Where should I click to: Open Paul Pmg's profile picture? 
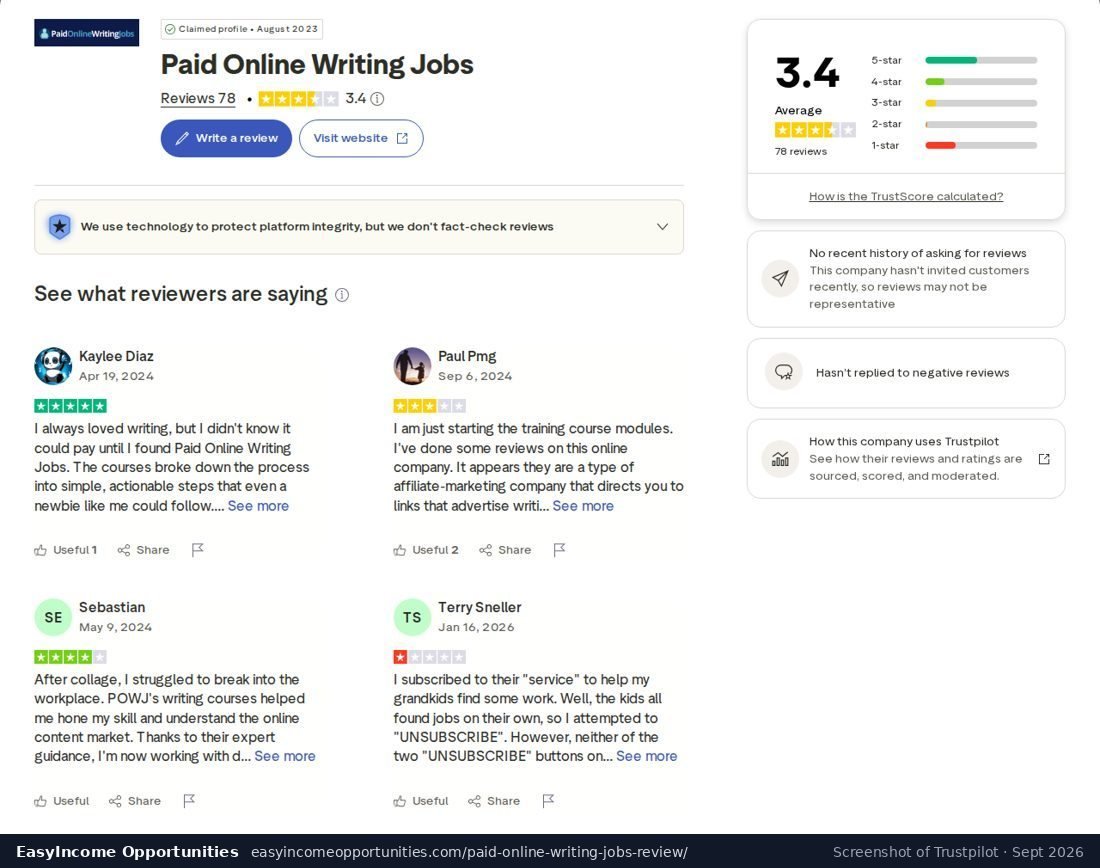(412, 366)
